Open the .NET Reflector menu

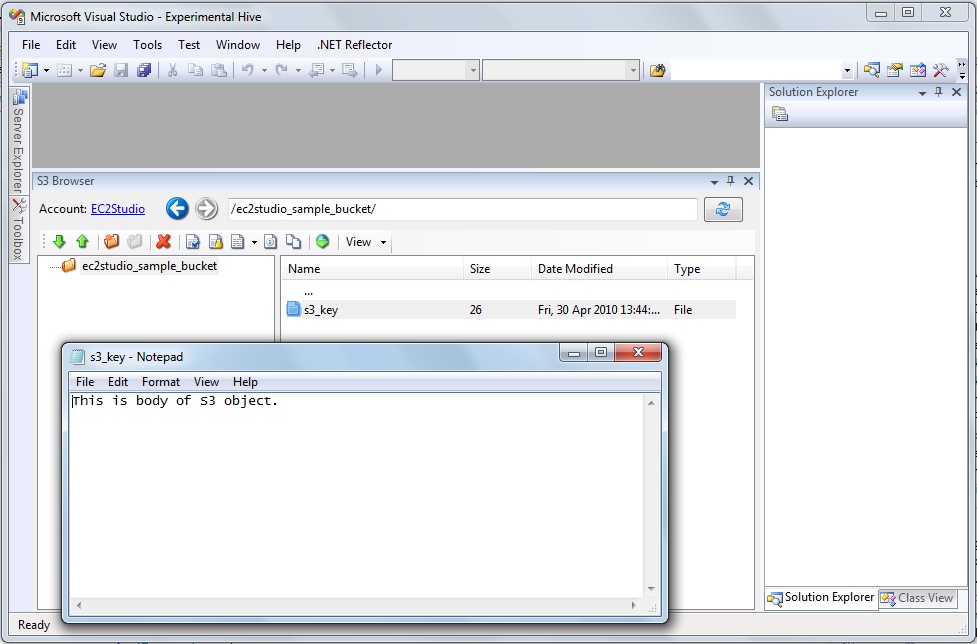point(355,45)
